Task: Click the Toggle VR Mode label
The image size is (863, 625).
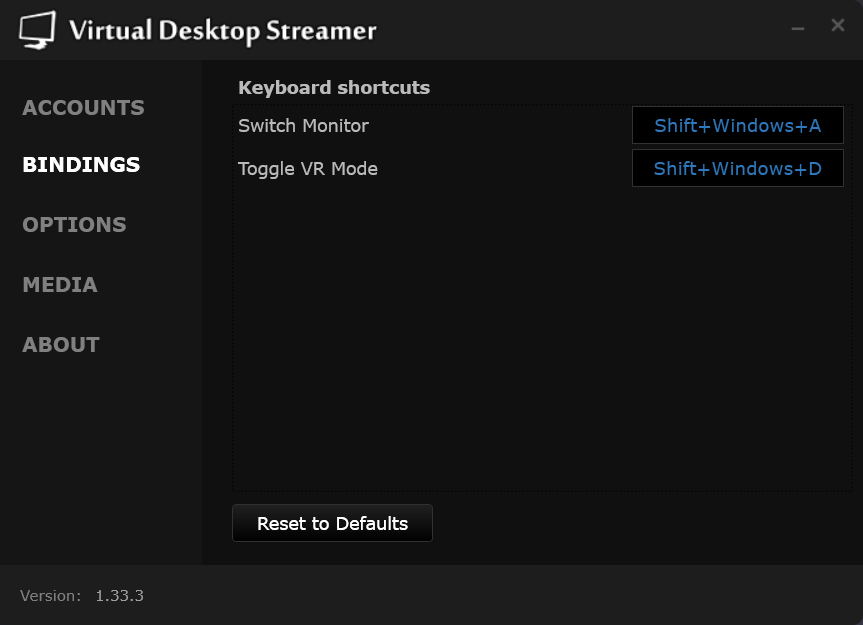Action: (308, 168)
